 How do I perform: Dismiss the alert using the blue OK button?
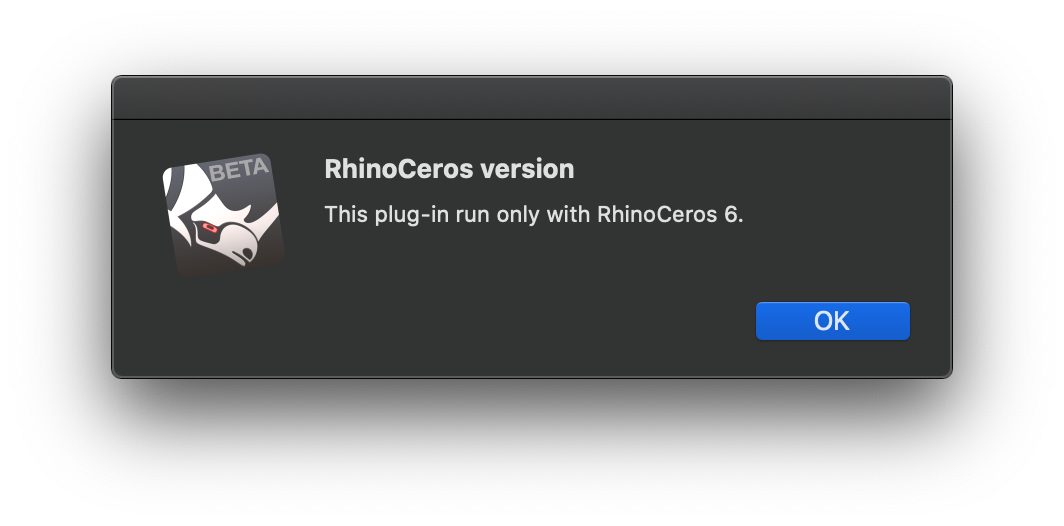coord(833,320)
